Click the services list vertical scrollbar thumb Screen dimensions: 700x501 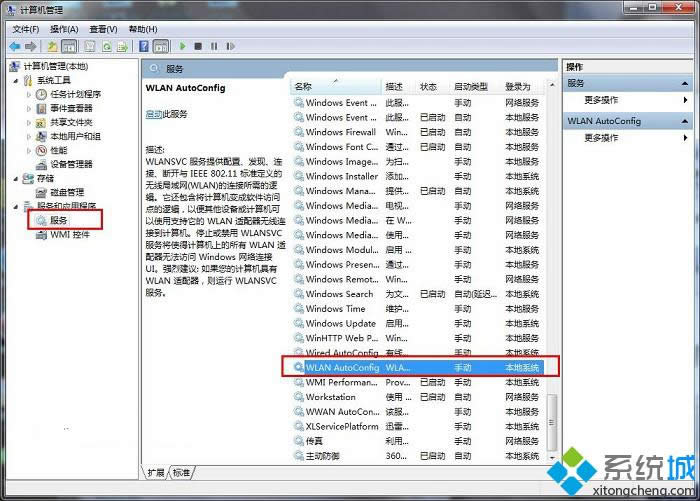pos(552,422)
